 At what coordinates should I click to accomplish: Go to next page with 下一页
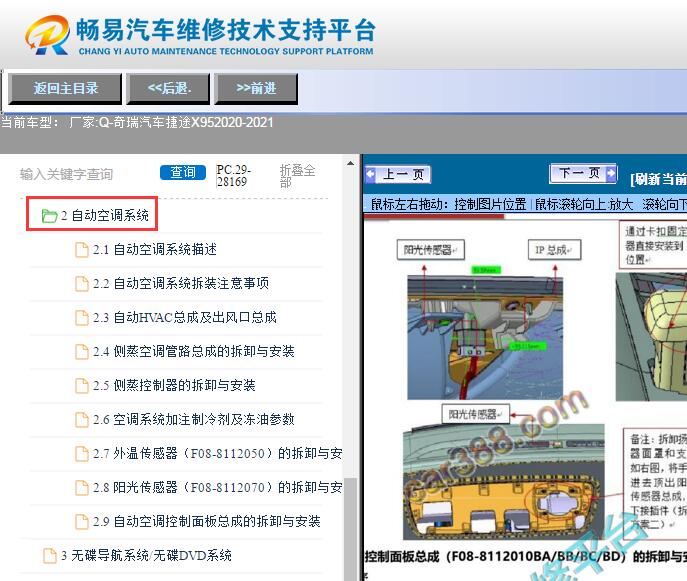583,174
